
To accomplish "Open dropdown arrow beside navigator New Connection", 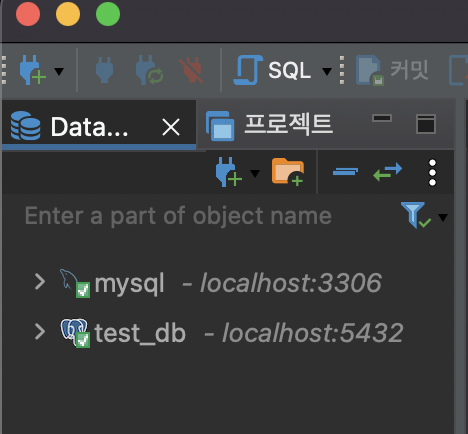I will [255, 173].
